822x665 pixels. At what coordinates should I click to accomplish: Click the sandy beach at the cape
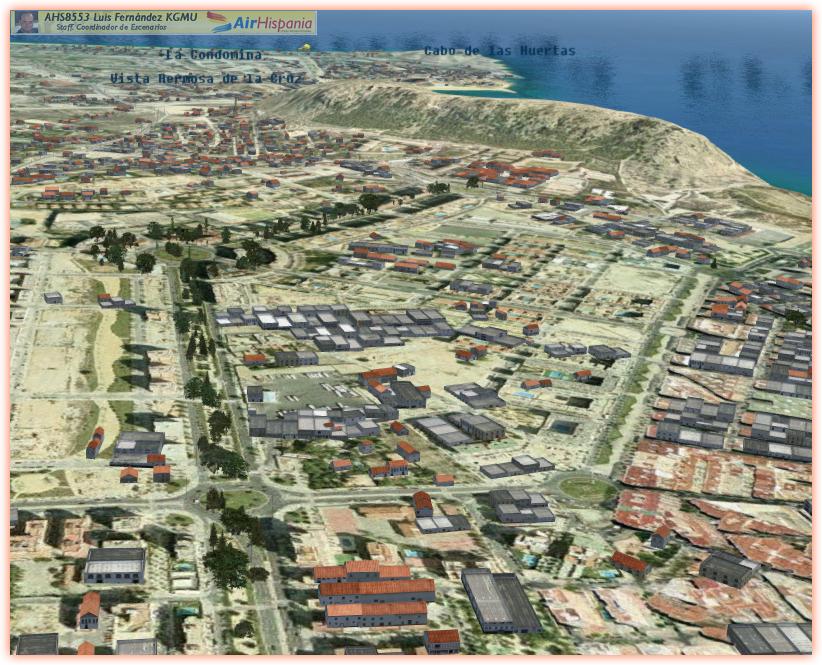coord(470,89)
